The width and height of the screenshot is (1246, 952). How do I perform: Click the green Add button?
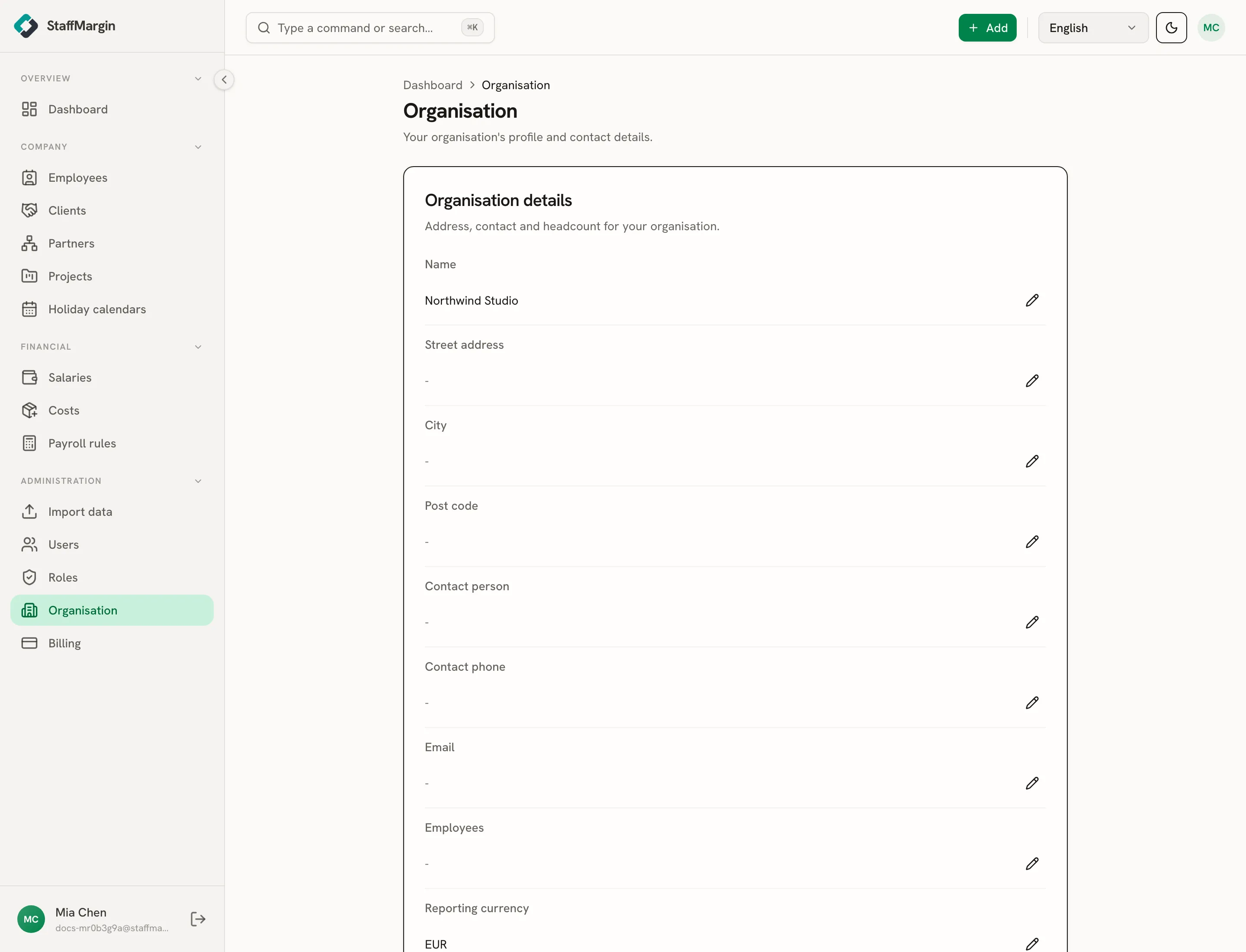(x=987, y=28)
